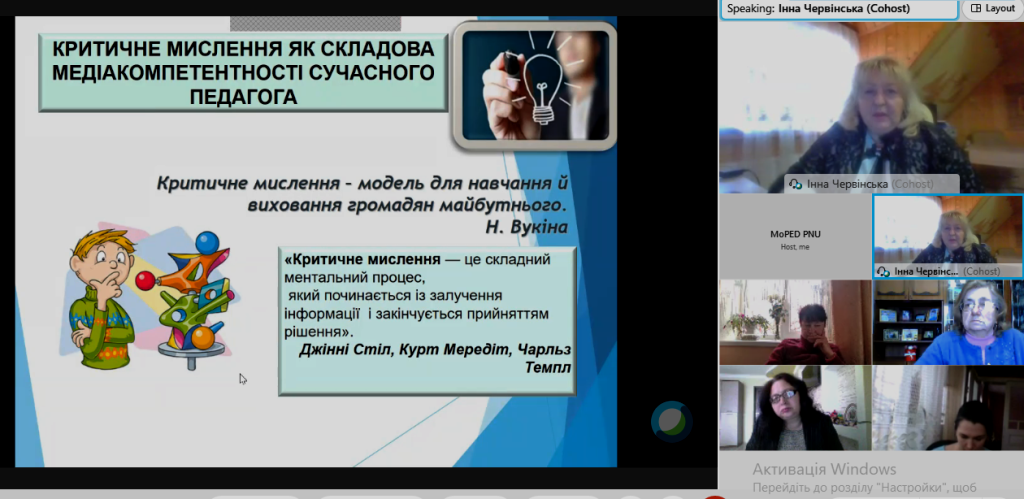The image size is (1024, 499).
Task: Click the Webex logo ball on slide
Action: pos(671,421)
